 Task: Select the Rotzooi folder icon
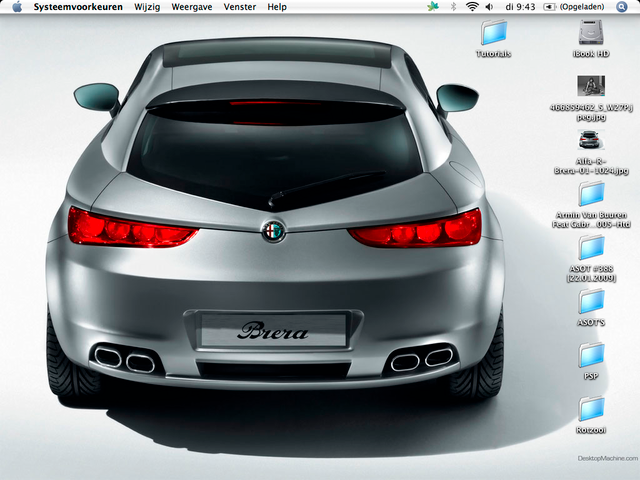click(591, 409)
